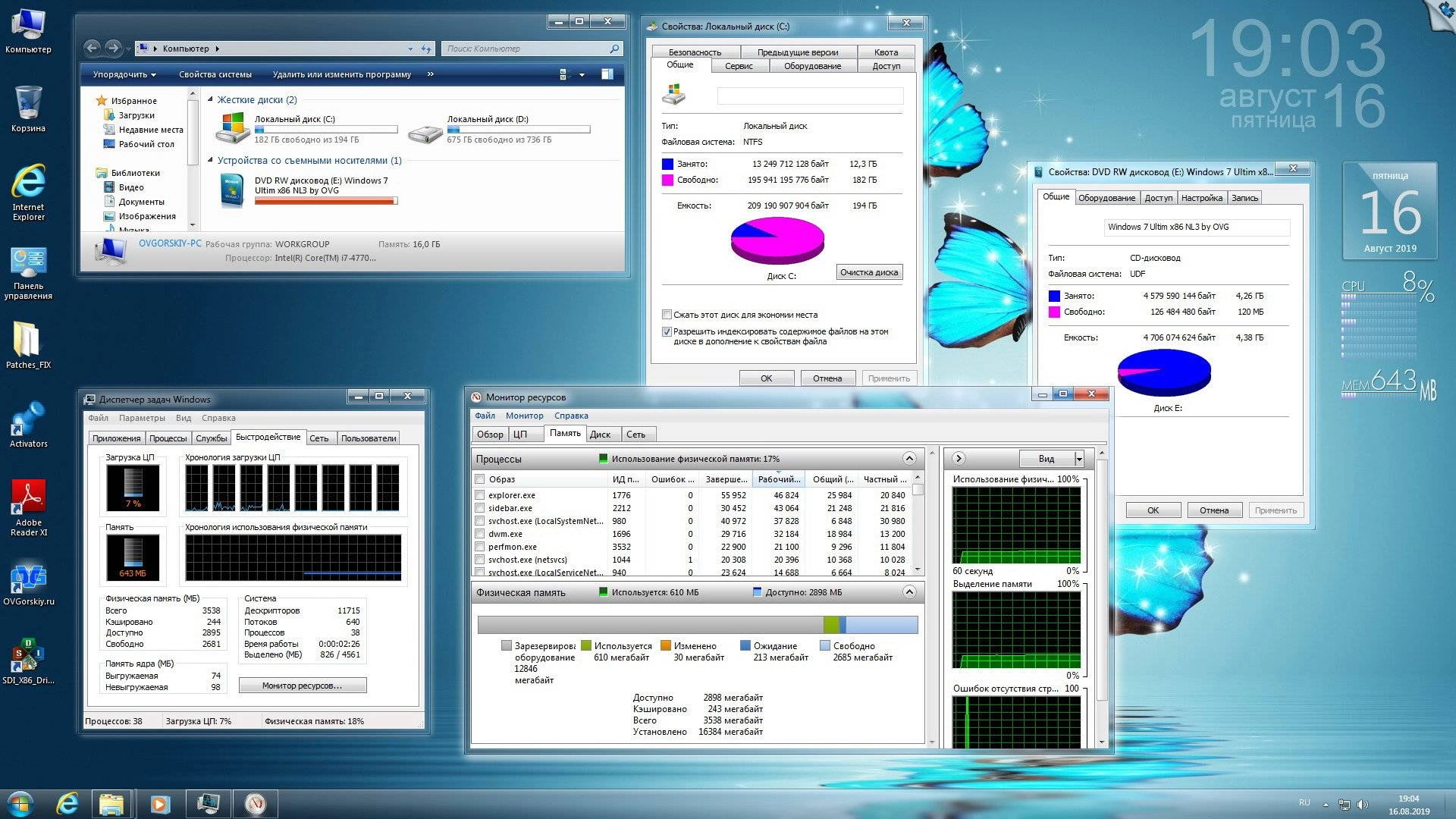
Task: Open Windows Explorer taskbar icon
Action: [111, 804]
